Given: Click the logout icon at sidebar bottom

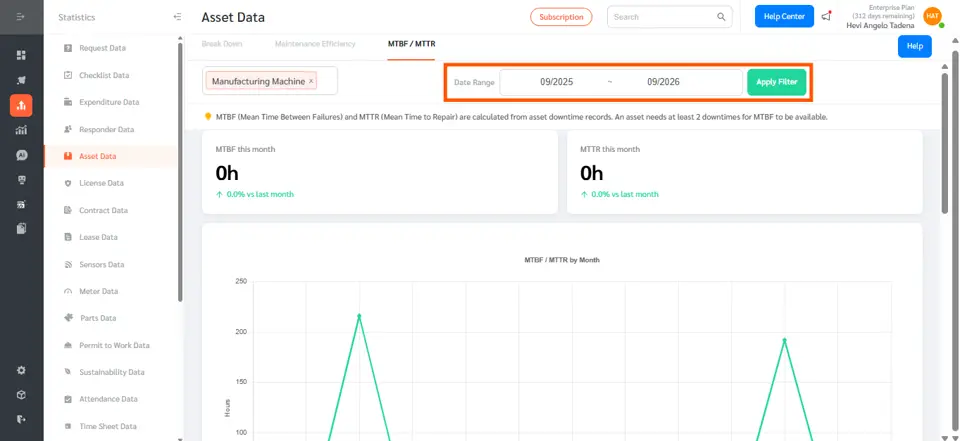Looking at the screenshot, I should [21, 420].
